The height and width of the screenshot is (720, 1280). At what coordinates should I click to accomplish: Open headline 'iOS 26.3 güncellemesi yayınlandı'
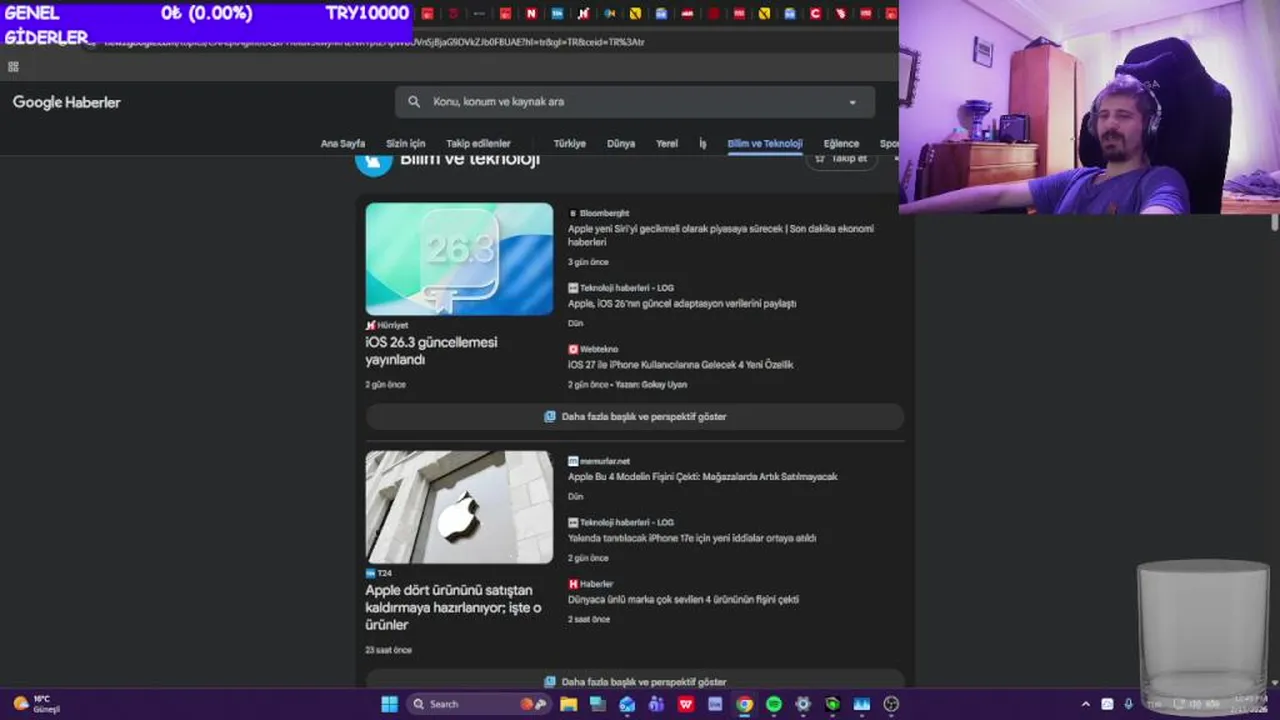[431, 351]
